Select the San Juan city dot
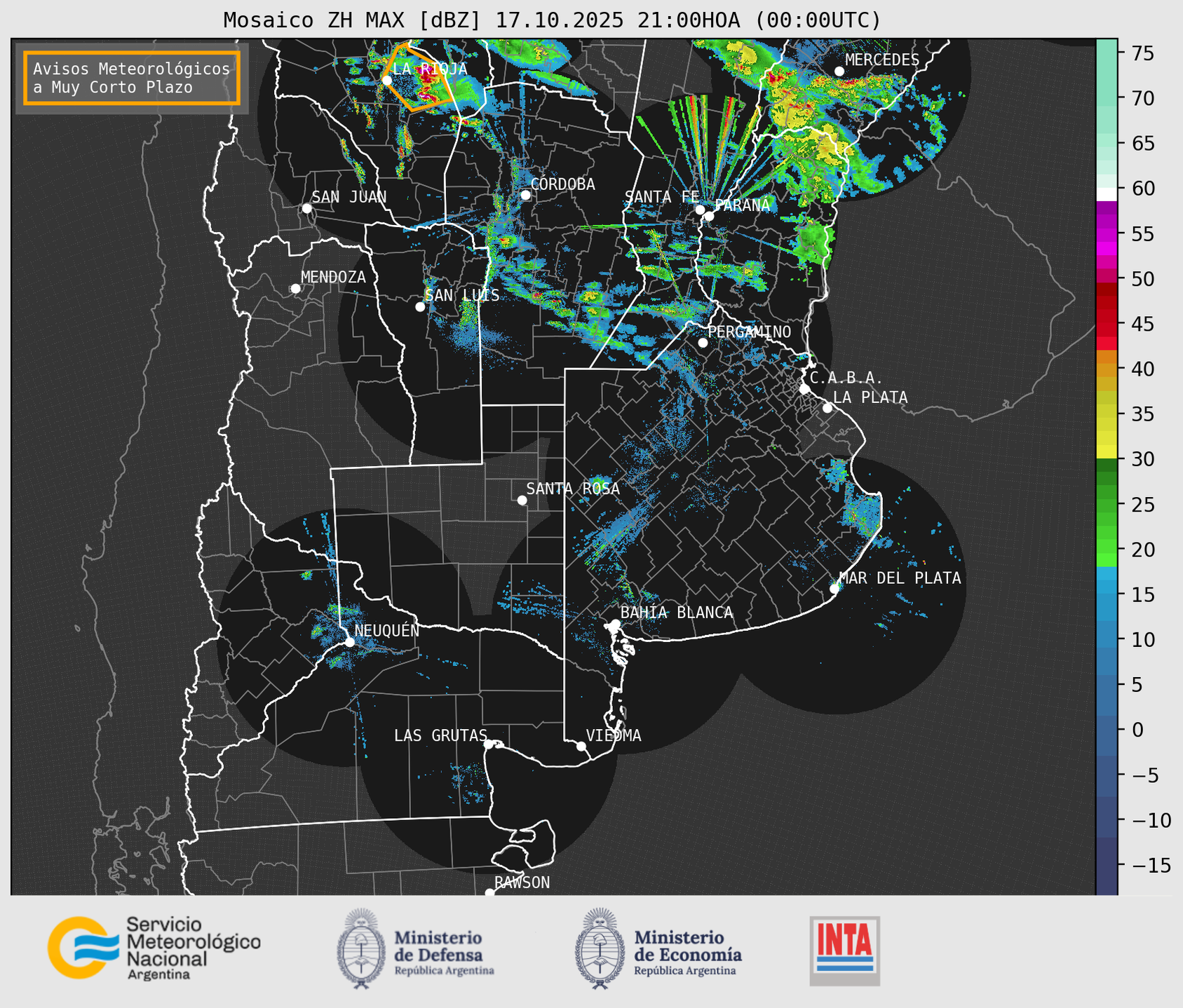 (x=306, y=208)
